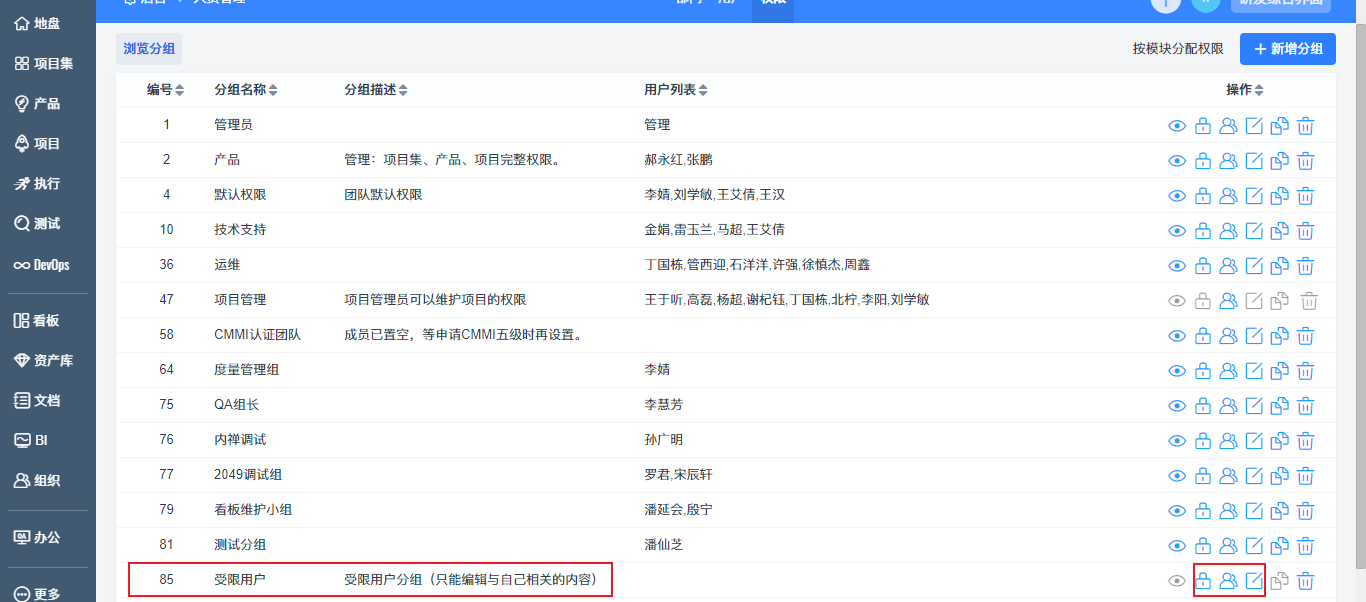Viewport: 1366px width, 602px height.
Task: Sort table by 分组描述 column
Action: click(376, 90)
